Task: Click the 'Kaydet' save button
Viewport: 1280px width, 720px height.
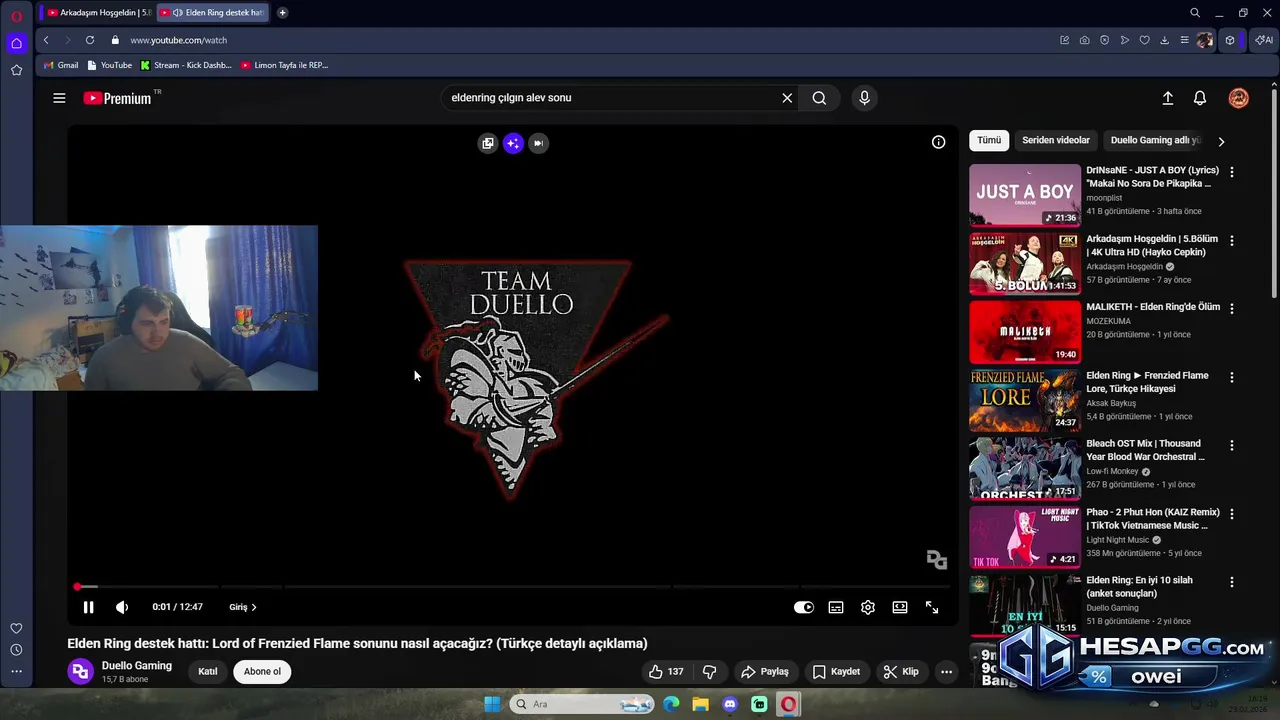Action: tap(836, 672)
